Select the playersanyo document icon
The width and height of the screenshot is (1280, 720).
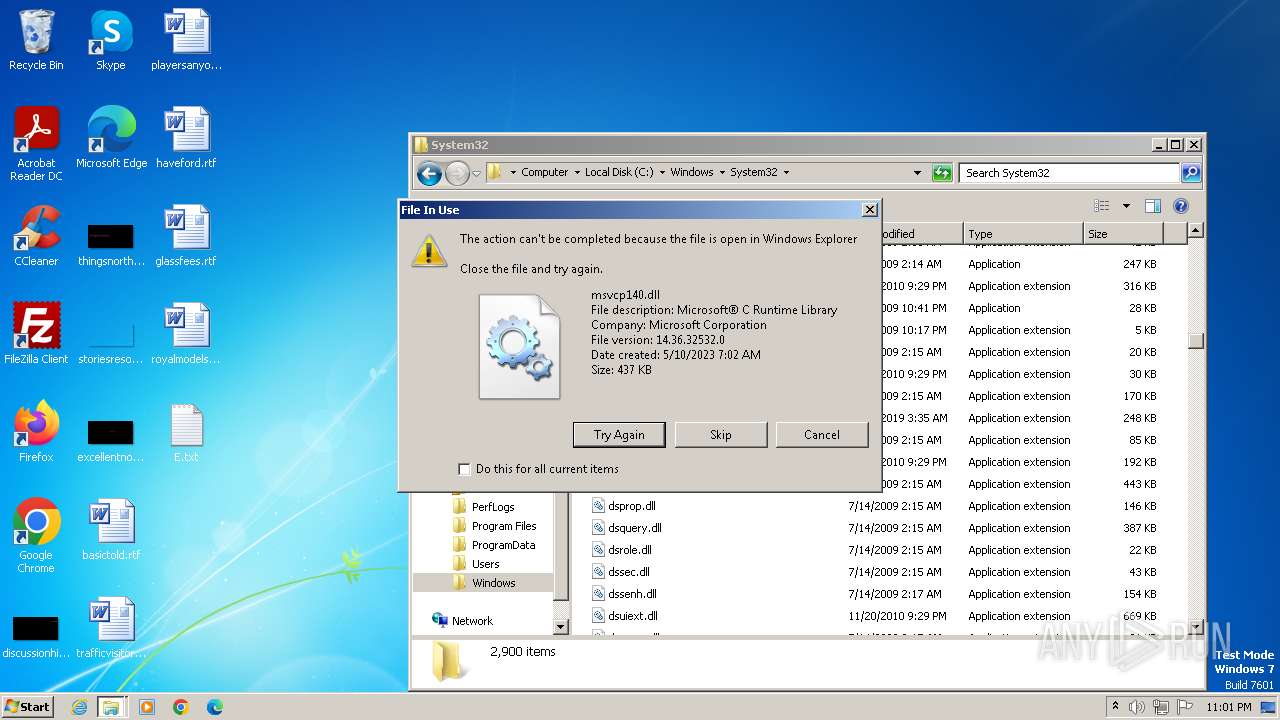(x=186, y=40)
